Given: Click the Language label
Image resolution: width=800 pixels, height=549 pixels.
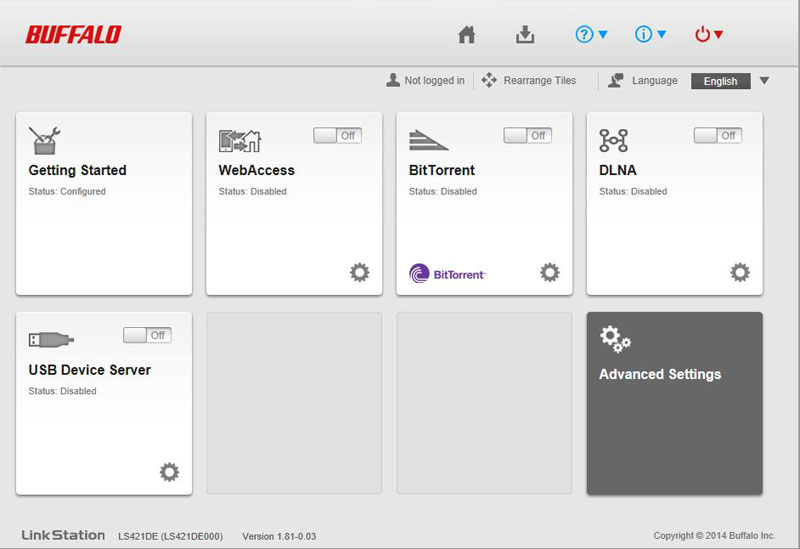Looking at the screenshot, I should tap(655, 81).
